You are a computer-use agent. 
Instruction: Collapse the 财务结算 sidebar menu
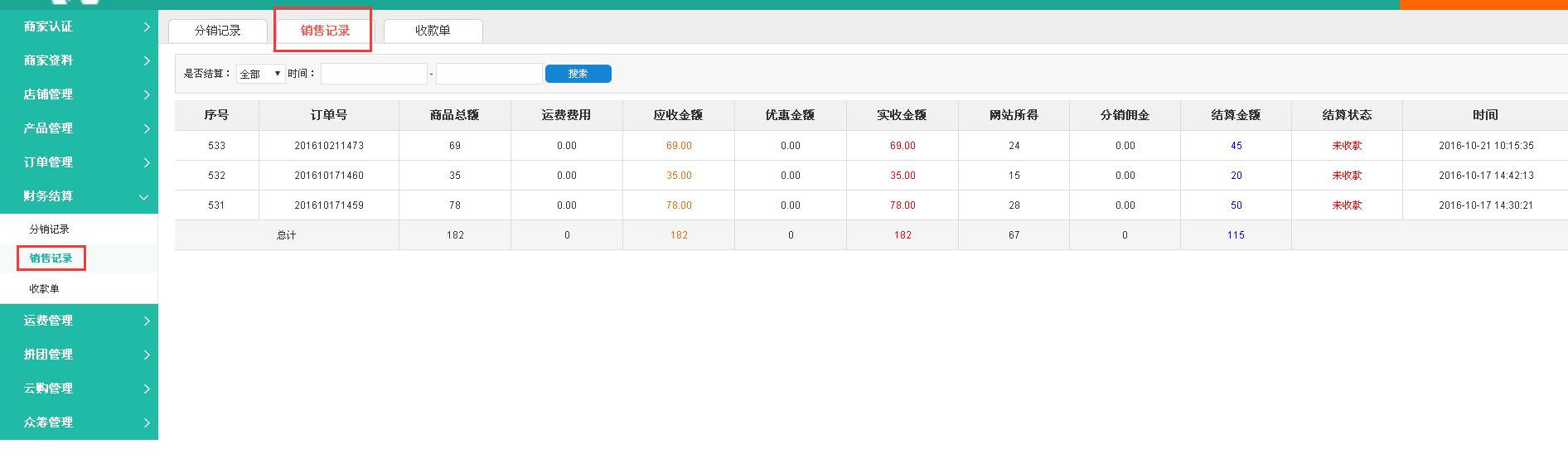point(79,196)
